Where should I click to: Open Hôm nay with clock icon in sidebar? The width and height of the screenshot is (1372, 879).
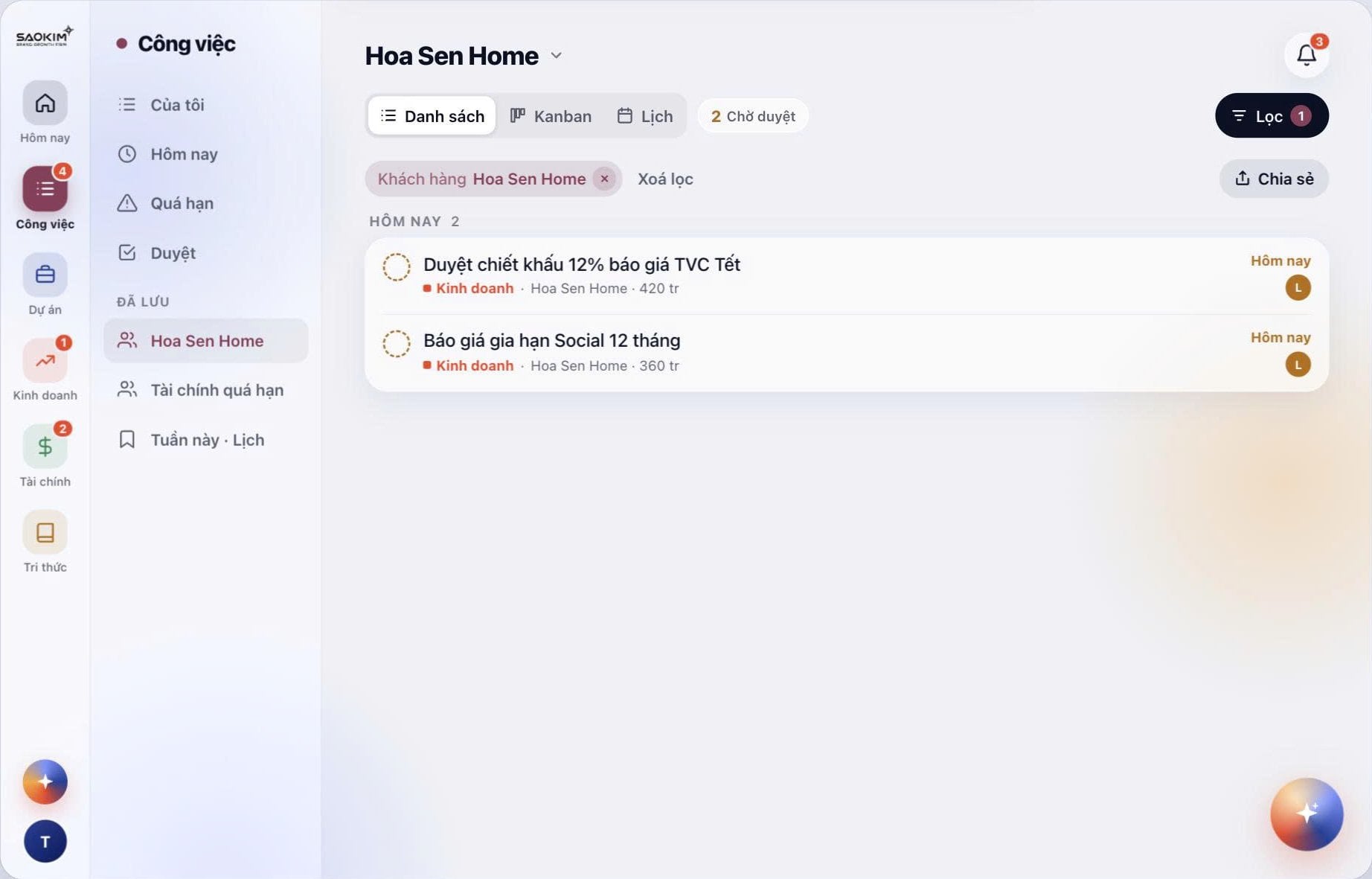click(x=206, y=154)
